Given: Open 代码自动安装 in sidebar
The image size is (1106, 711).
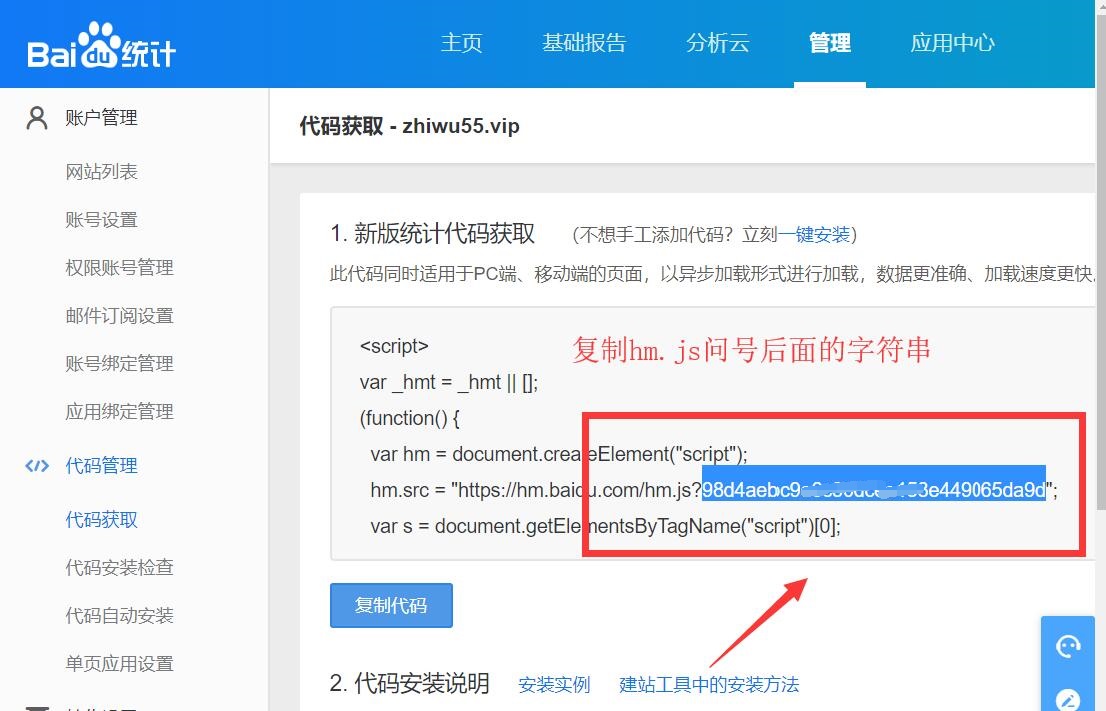Looking at the screenshot, I should (x=119, y=615).
